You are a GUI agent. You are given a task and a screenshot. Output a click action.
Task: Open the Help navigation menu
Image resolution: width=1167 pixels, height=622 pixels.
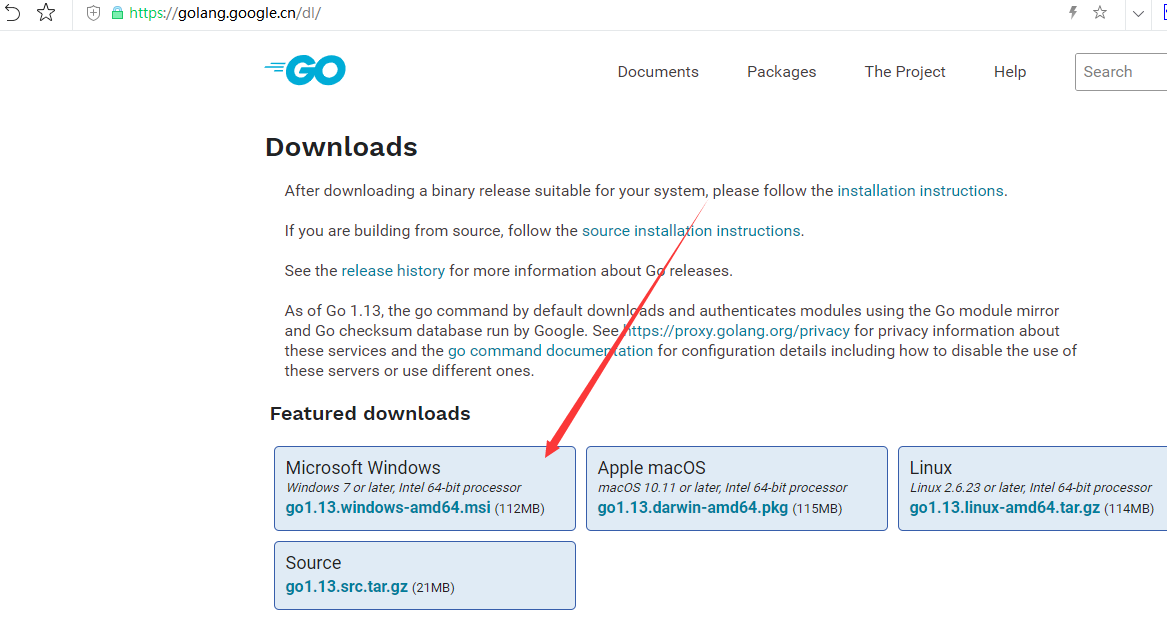(1010, 71)
